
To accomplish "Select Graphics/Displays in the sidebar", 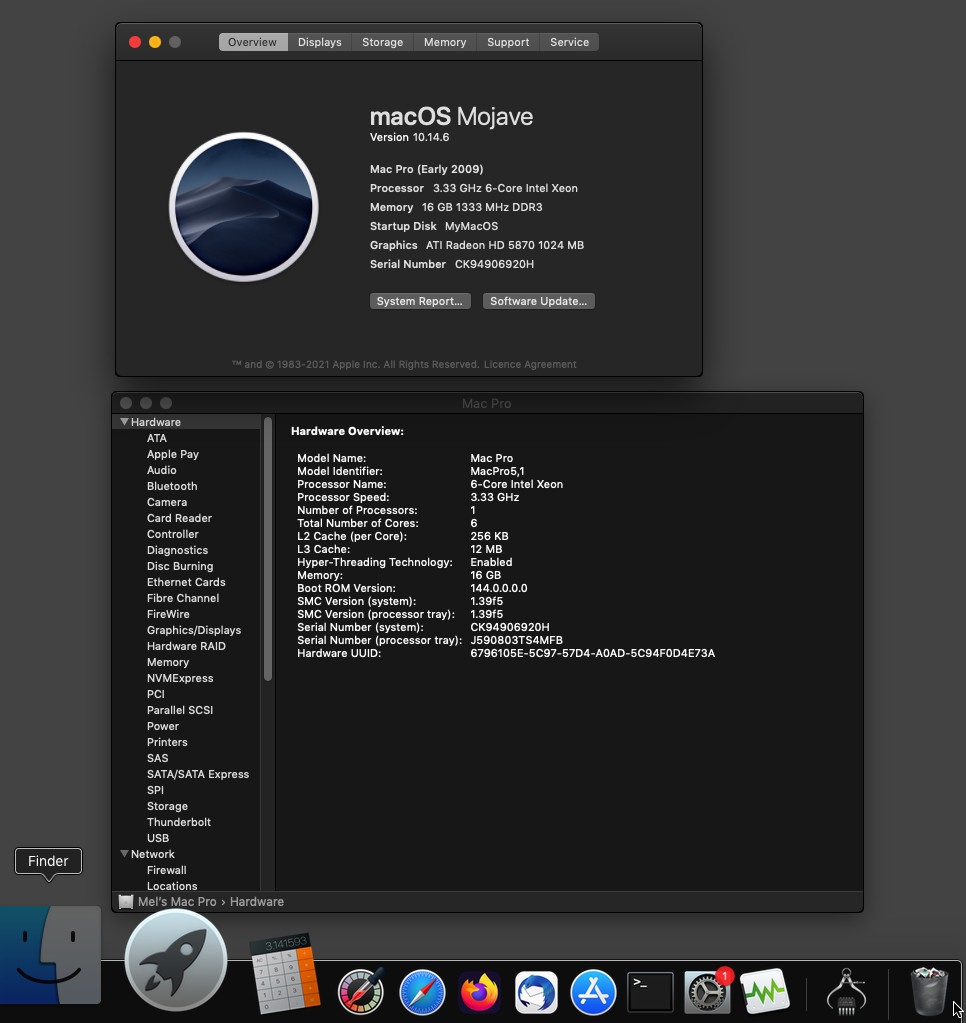I will click(x=194, y=630).
